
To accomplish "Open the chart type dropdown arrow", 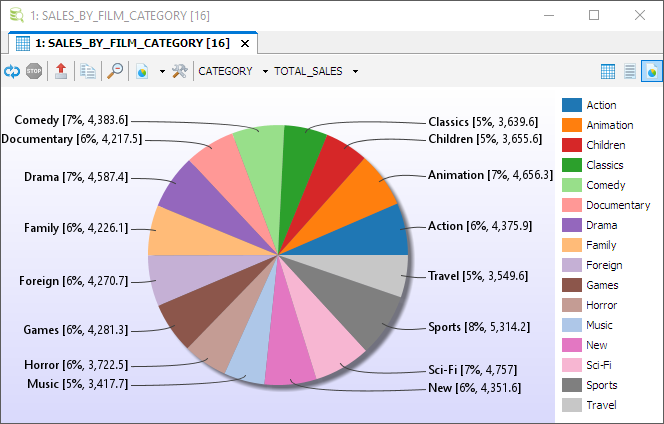I will pyautogui.click(x=162, y=72).
